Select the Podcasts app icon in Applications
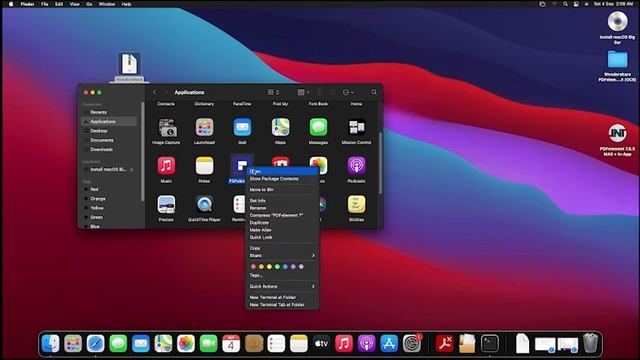640x360 pixels. point(356,166)
